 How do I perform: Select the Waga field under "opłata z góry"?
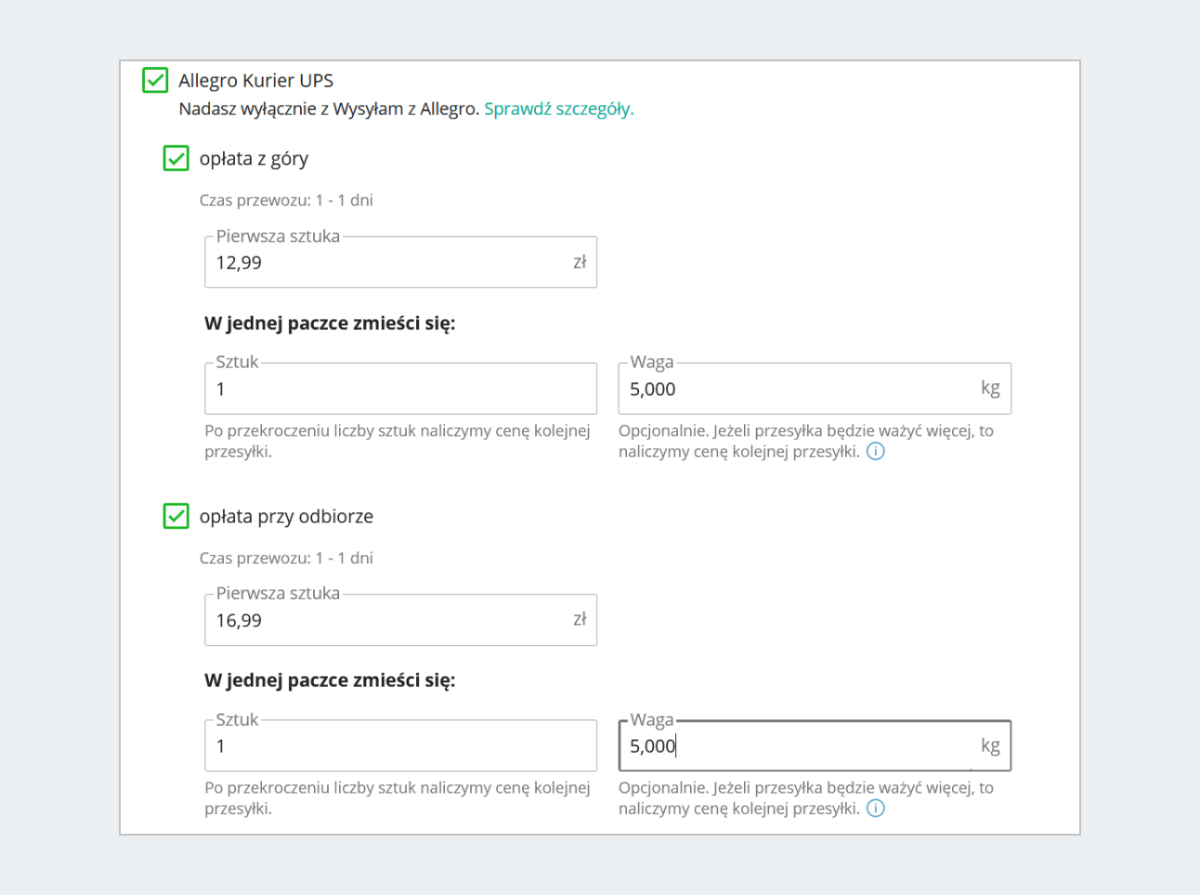click(x=795, y=389)
